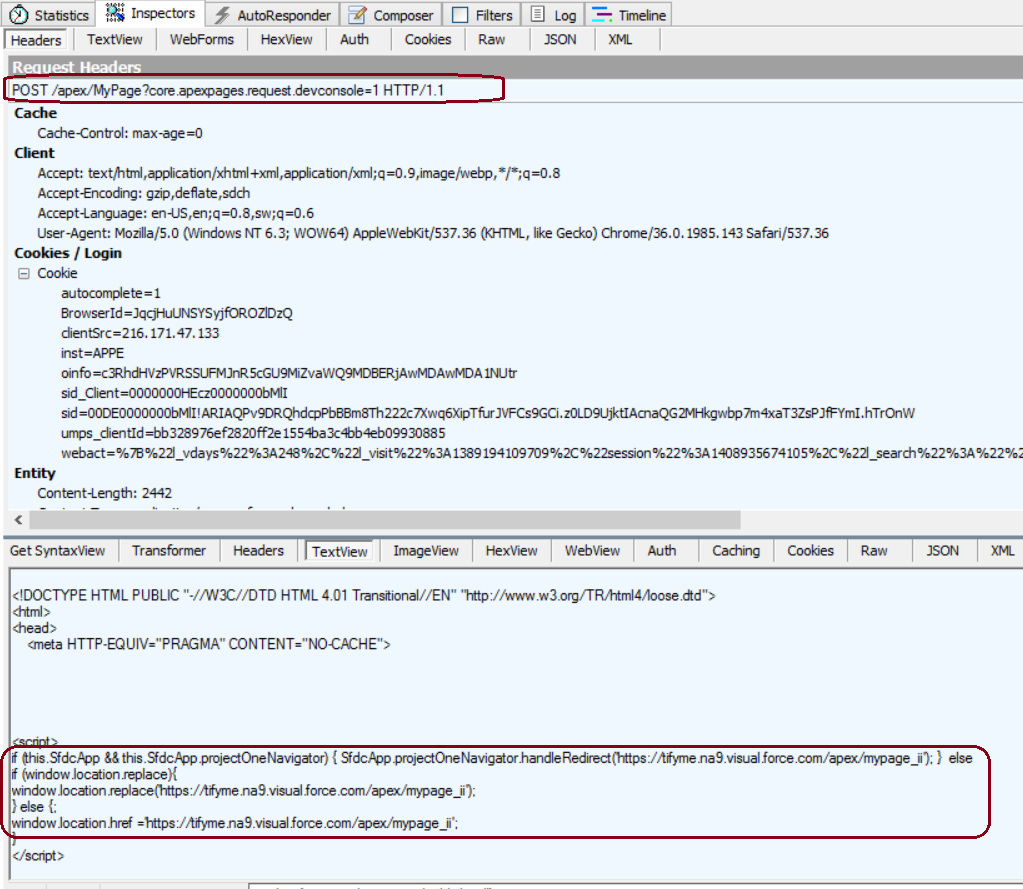Click the Cookies / Login section heading

[68, 253]
